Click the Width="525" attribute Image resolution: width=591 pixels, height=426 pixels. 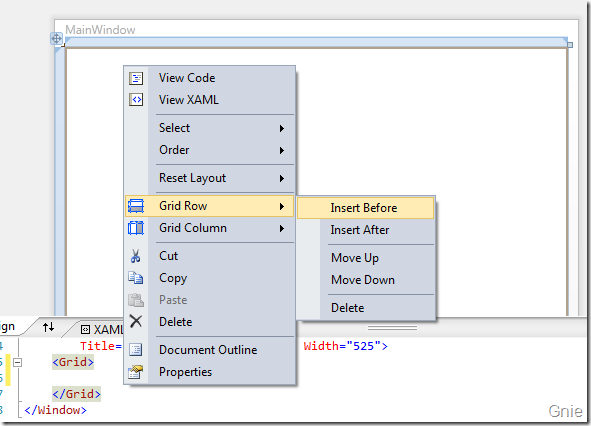coord(343,346)
